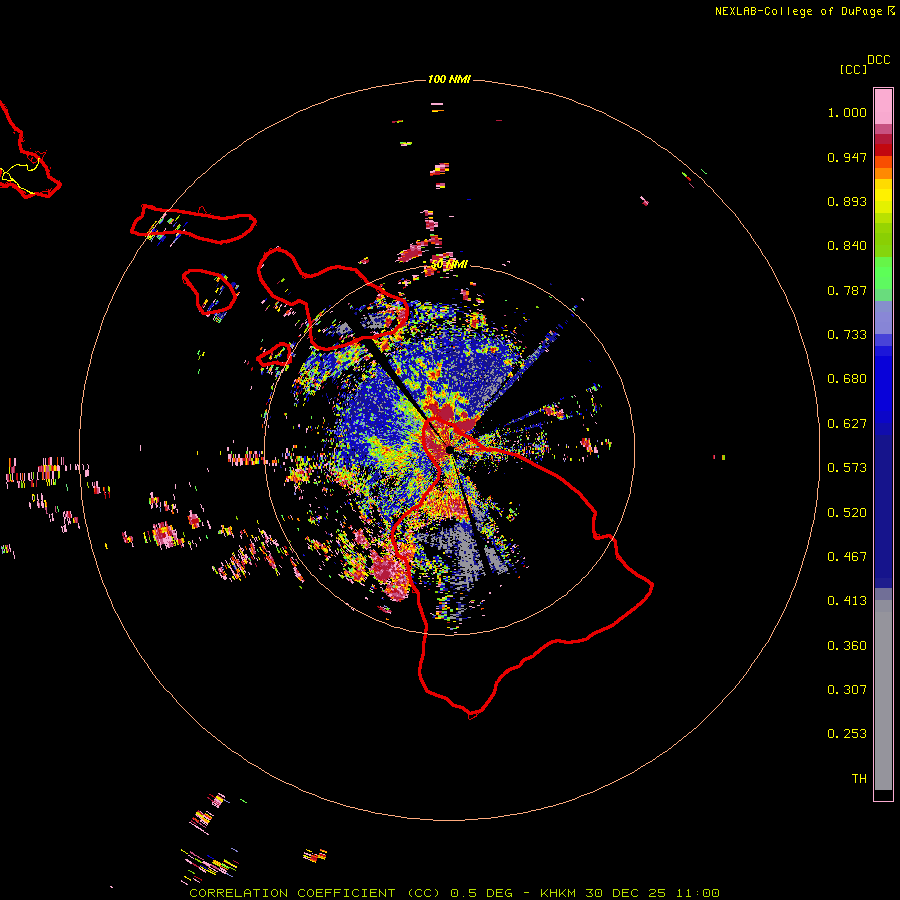The height and width of the screenshot is (900, 900).
Task: Click the Correlation Coefficient product title text
Action: (315, 893)
